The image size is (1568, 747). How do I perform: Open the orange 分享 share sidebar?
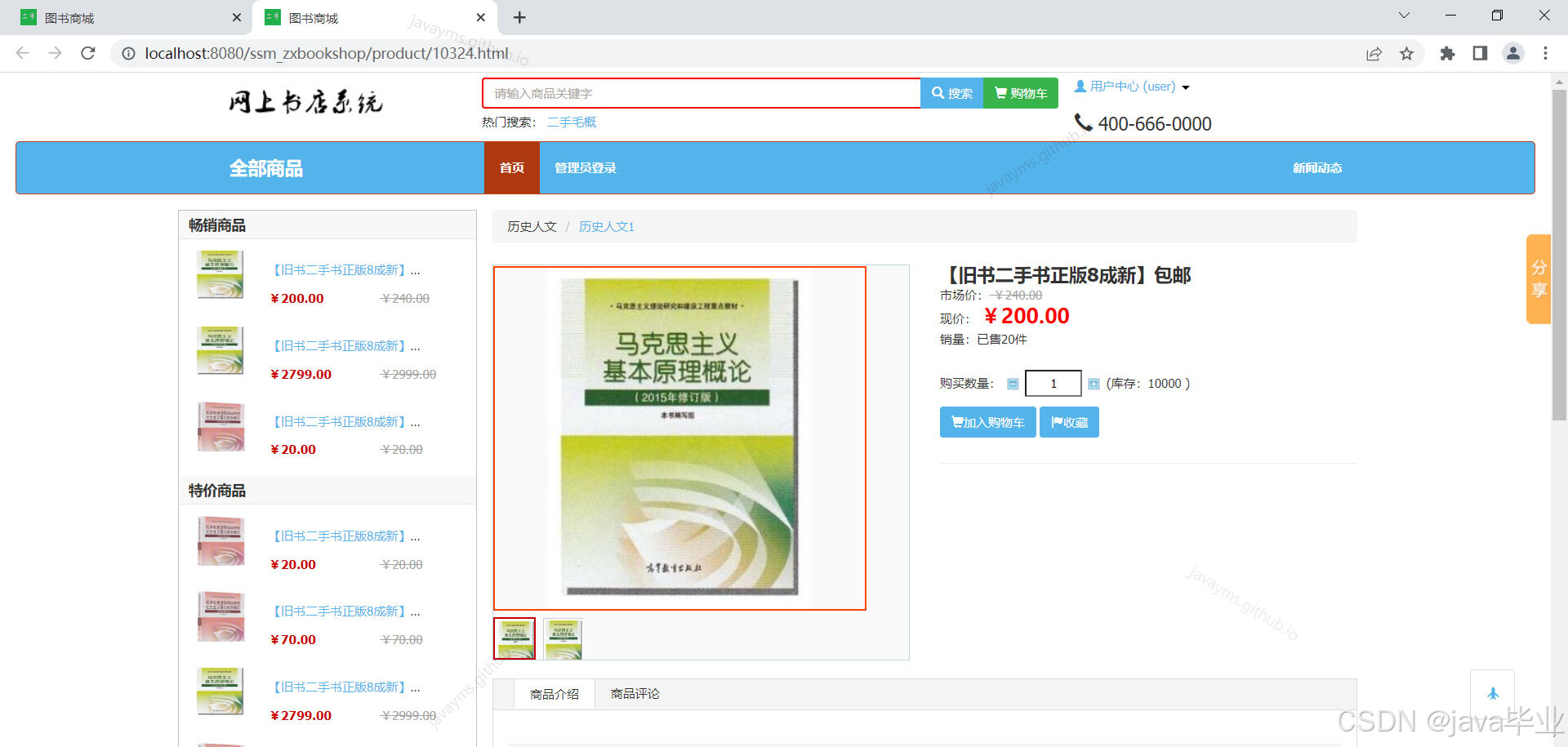click(x=1539, y=279)
